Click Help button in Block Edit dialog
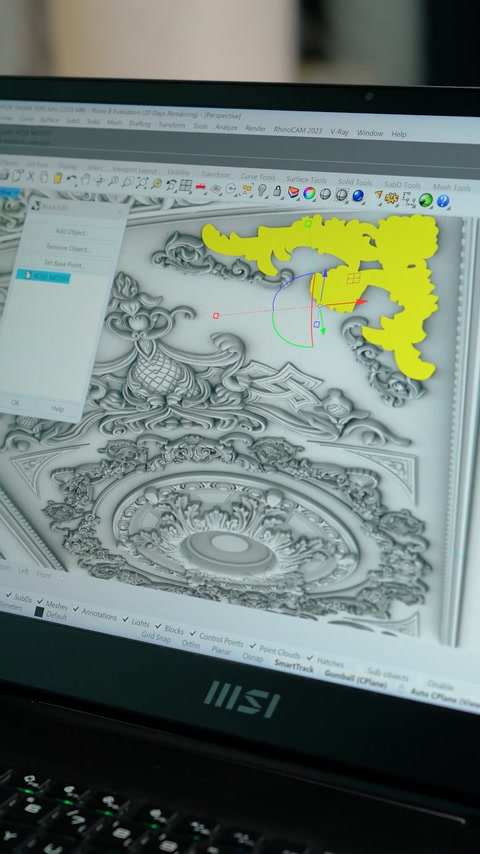The image size is (480, 854). click(57, 409)
